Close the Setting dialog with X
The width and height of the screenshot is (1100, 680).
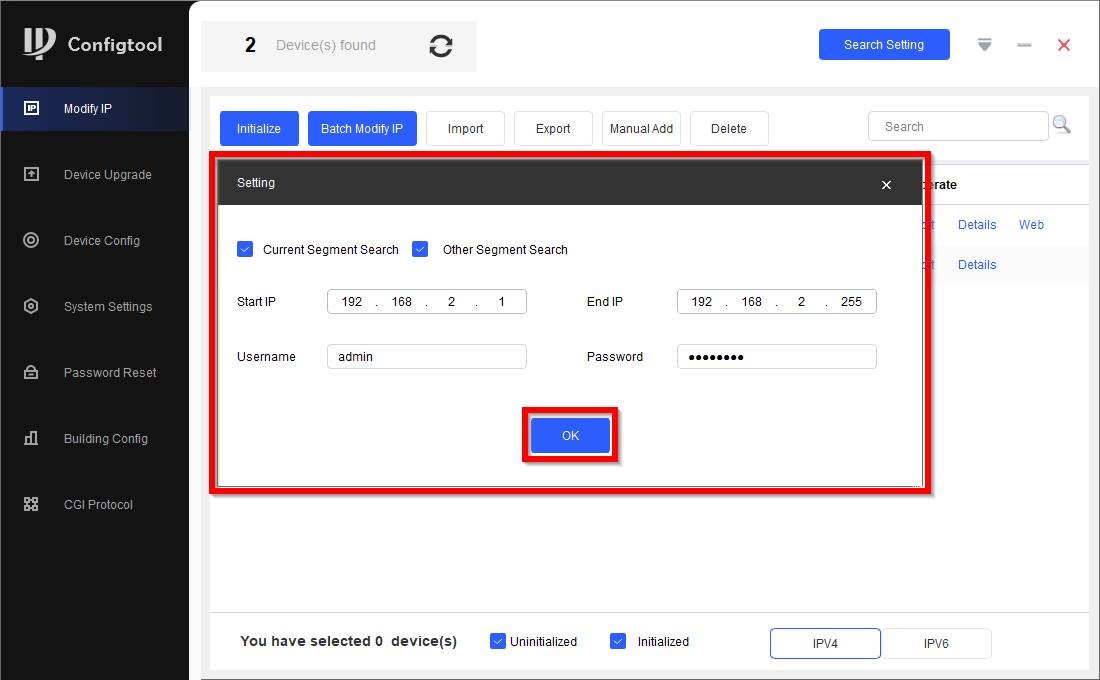tap(886, 185)
